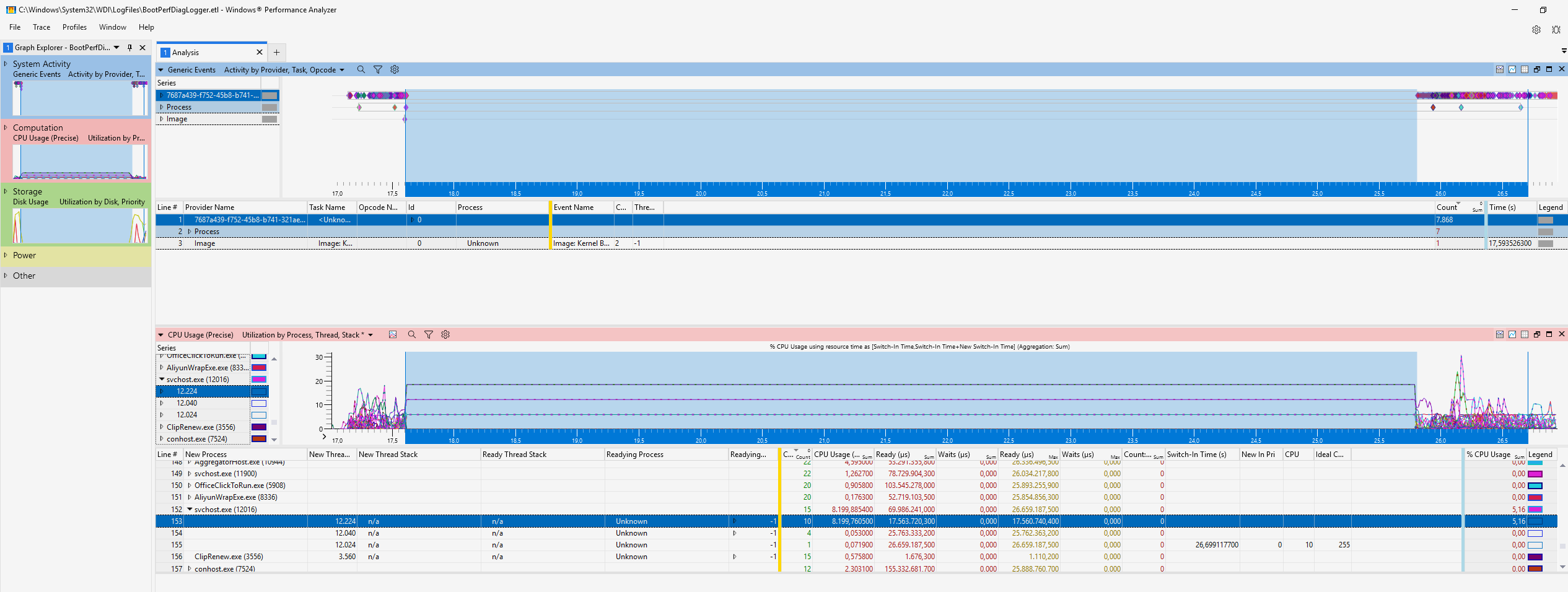Screen dimensions: 1568x592
Task: Toggle Process series gray swatch in Generic Events
Action: click(269, 107)
